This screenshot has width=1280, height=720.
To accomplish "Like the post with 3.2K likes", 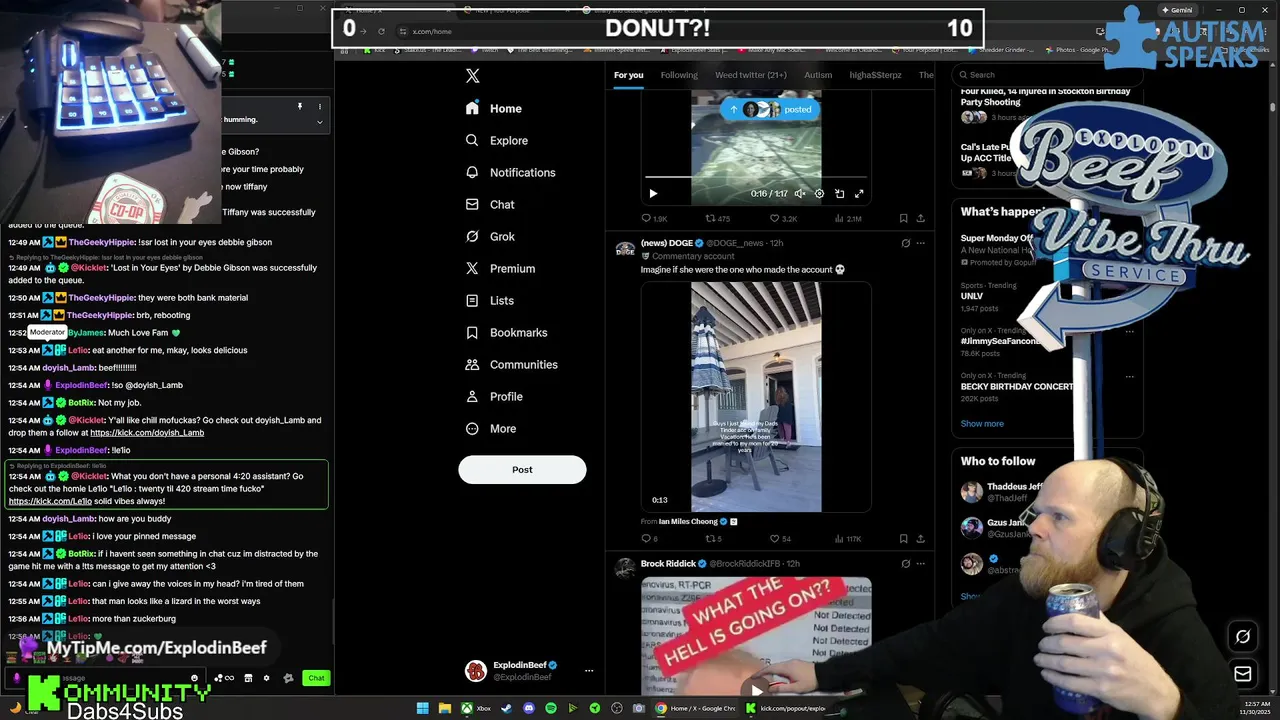I will coord(783,218).
